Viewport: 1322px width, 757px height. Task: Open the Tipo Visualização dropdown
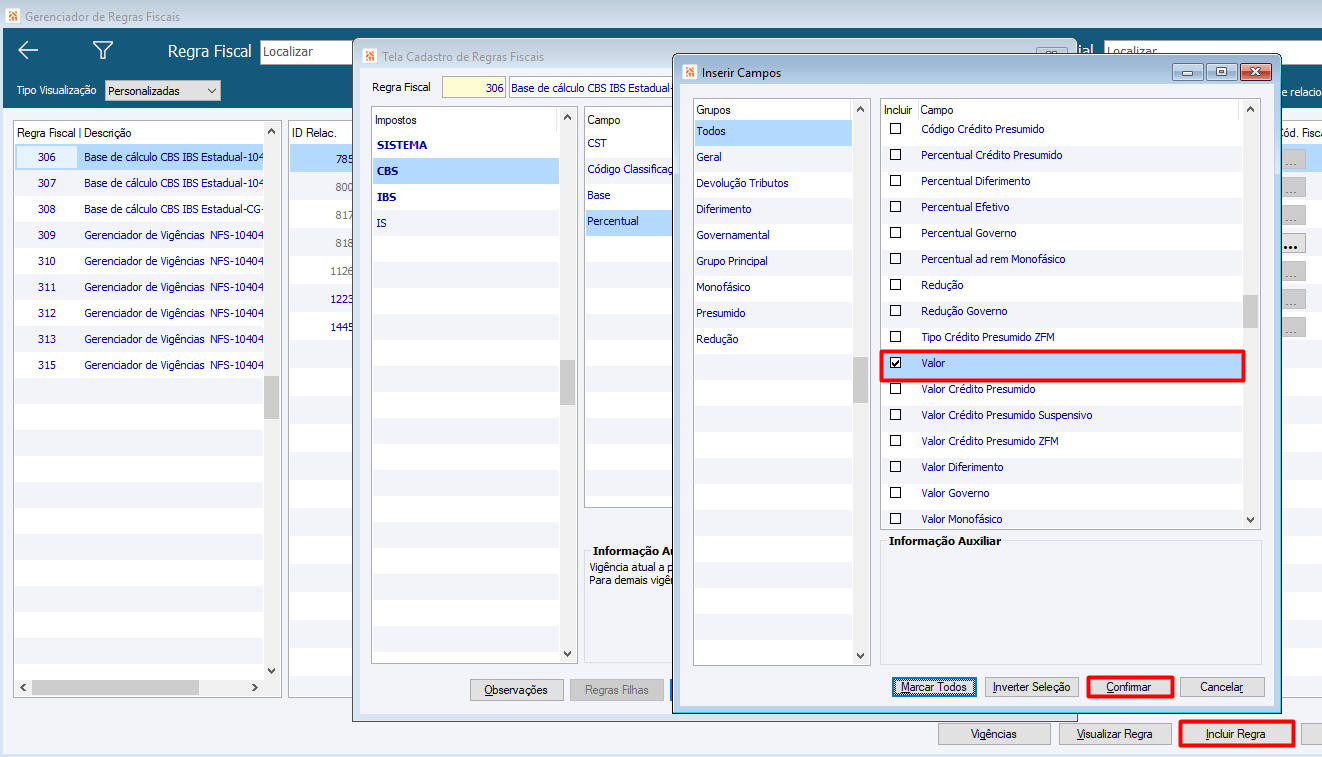click(x=162, y=91)
